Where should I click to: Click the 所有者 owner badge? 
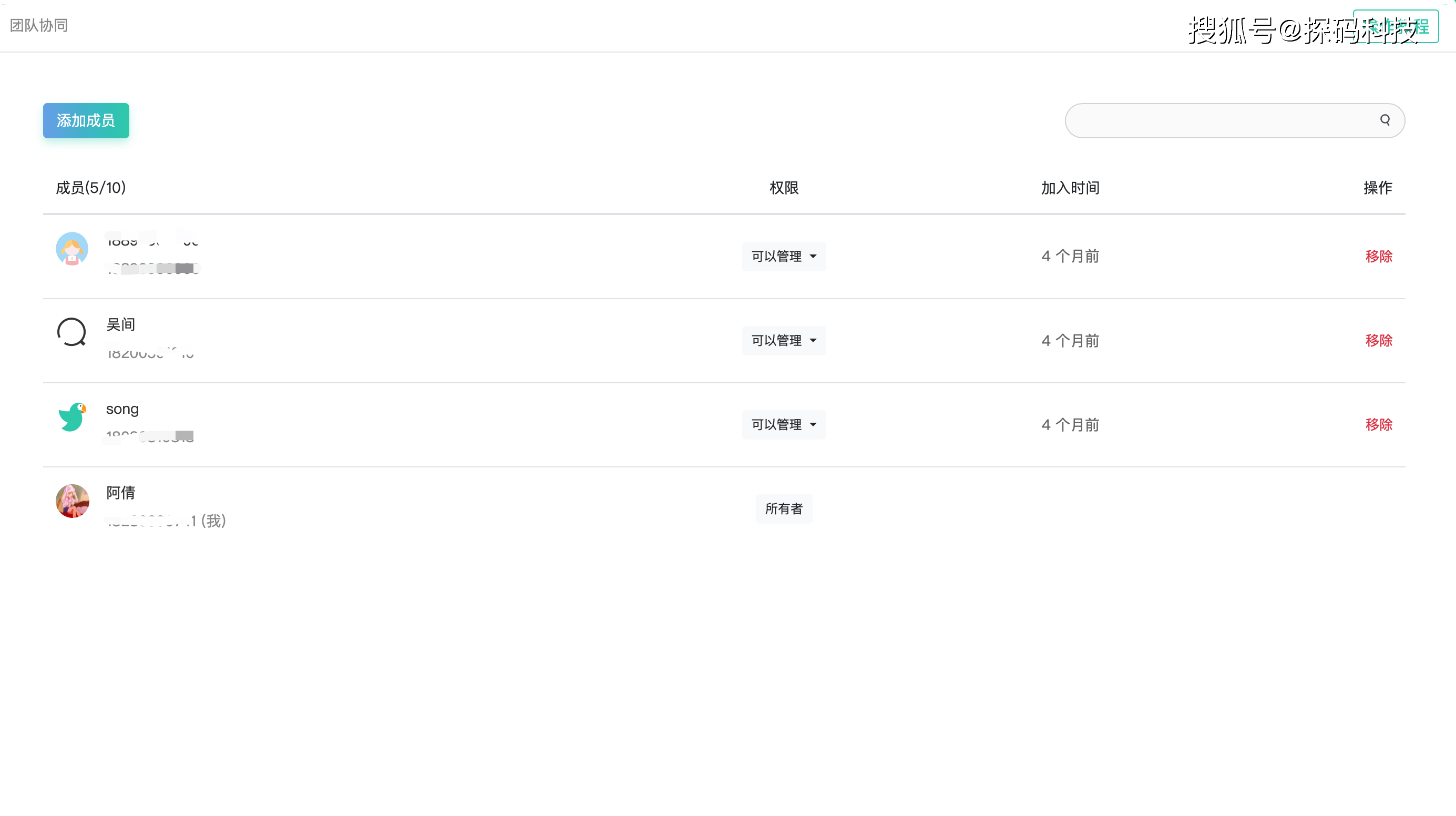pyautogui.click(x=784, y=509)
